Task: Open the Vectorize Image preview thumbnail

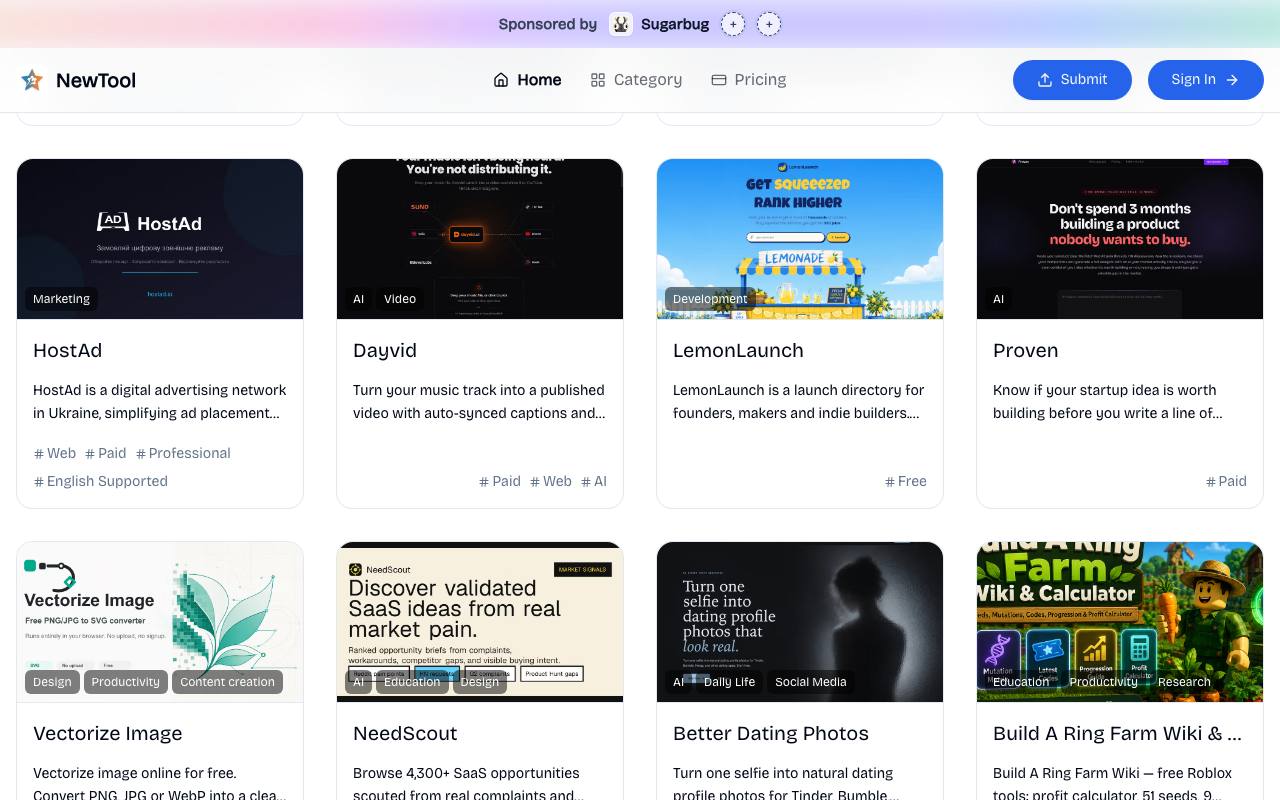Action: coord(160,622)
